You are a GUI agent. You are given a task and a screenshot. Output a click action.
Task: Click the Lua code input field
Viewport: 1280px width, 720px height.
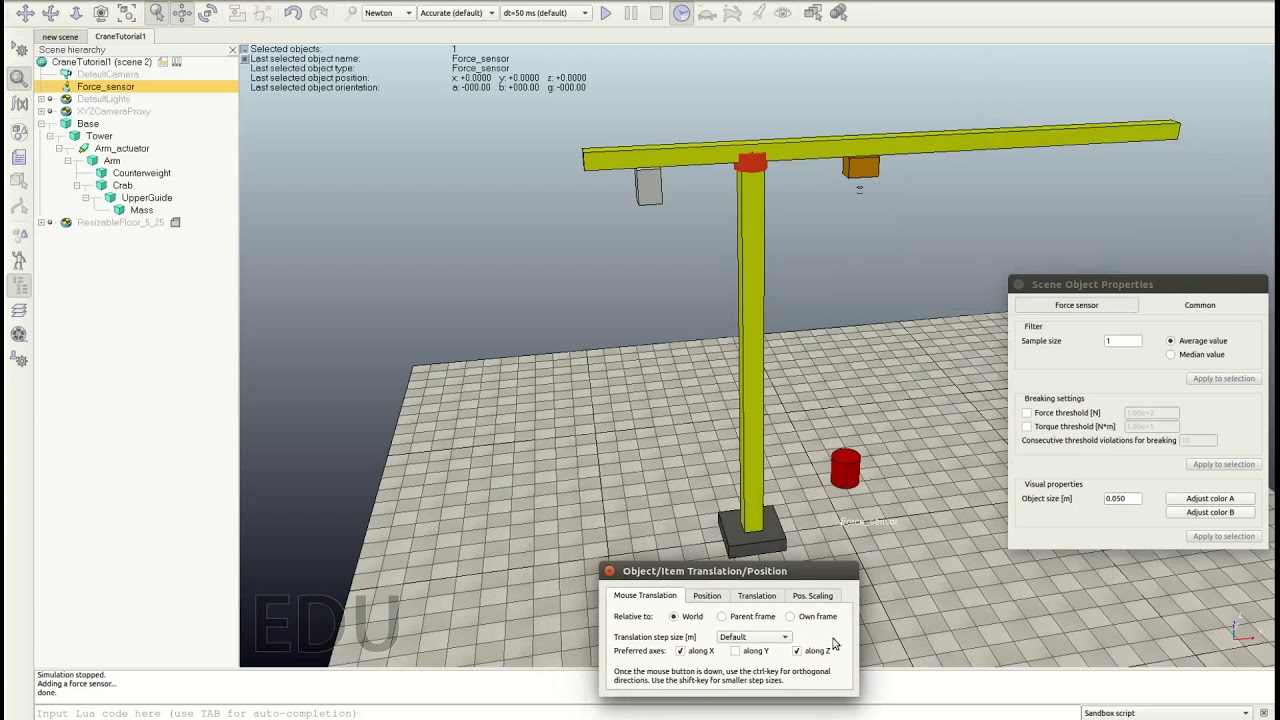[558, 713]
